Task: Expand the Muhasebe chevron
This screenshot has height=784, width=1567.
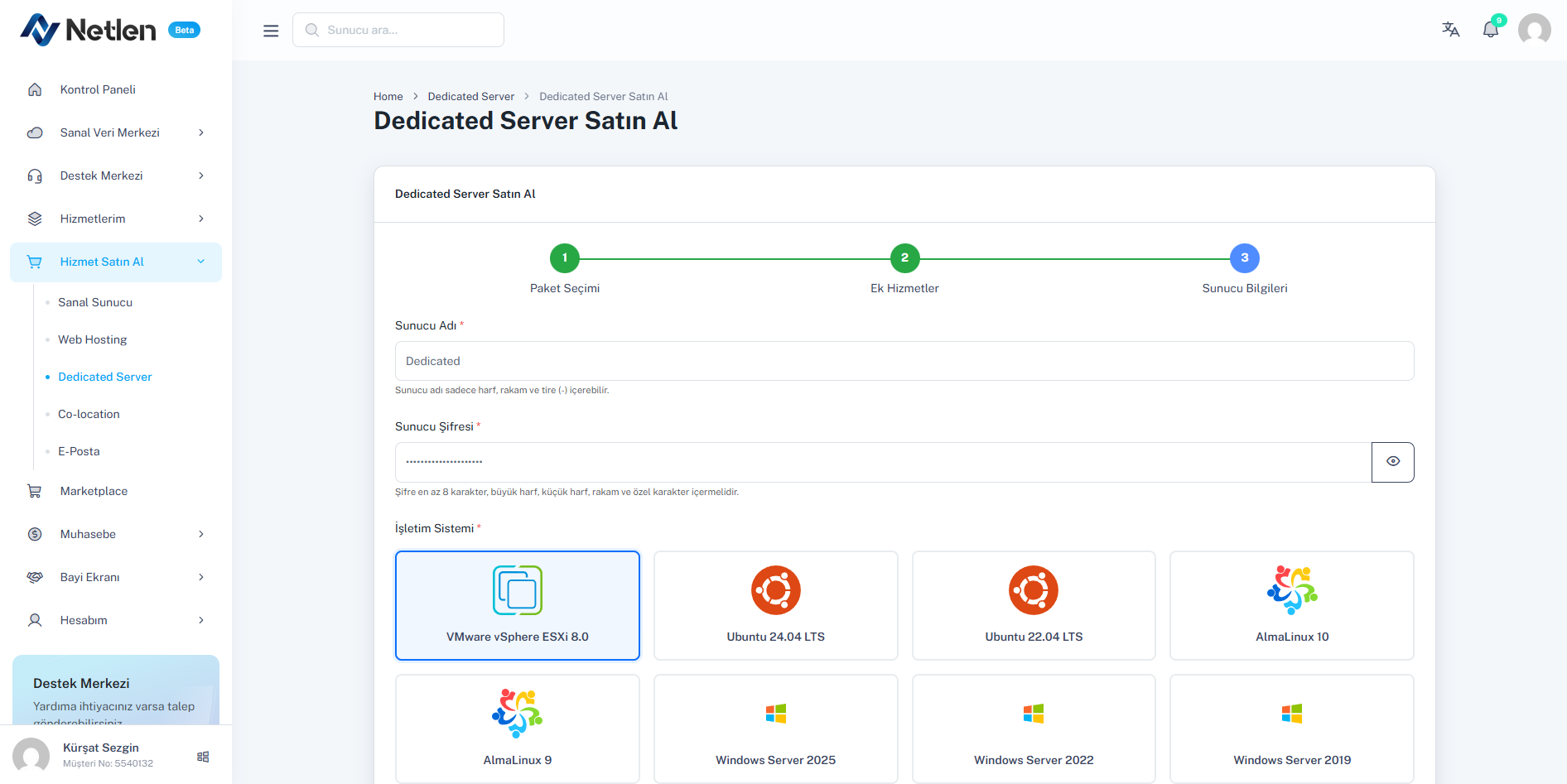Action: click(201, 534)
